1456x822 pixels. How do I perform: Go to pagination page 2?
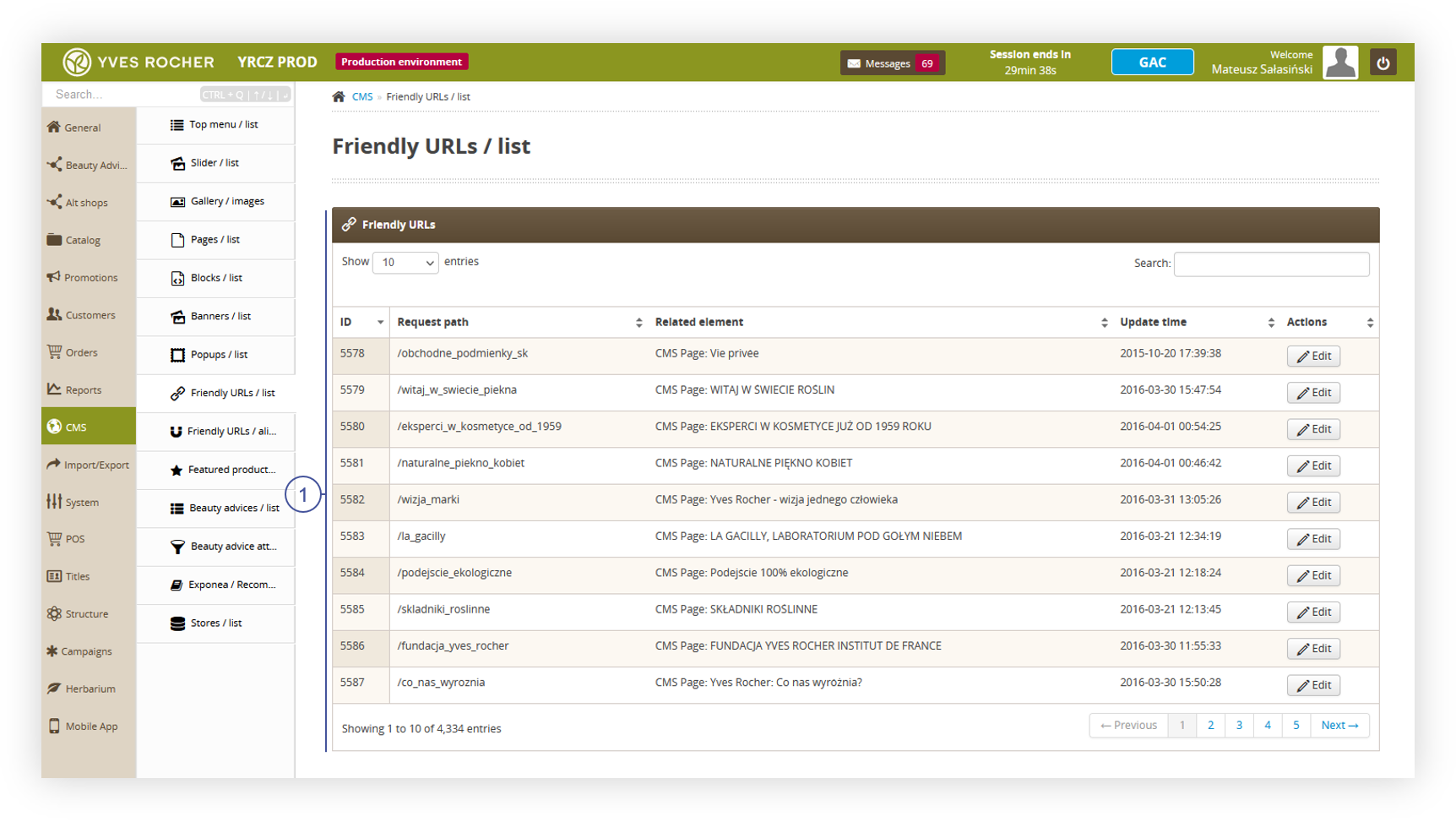[x=1210, y=725]
